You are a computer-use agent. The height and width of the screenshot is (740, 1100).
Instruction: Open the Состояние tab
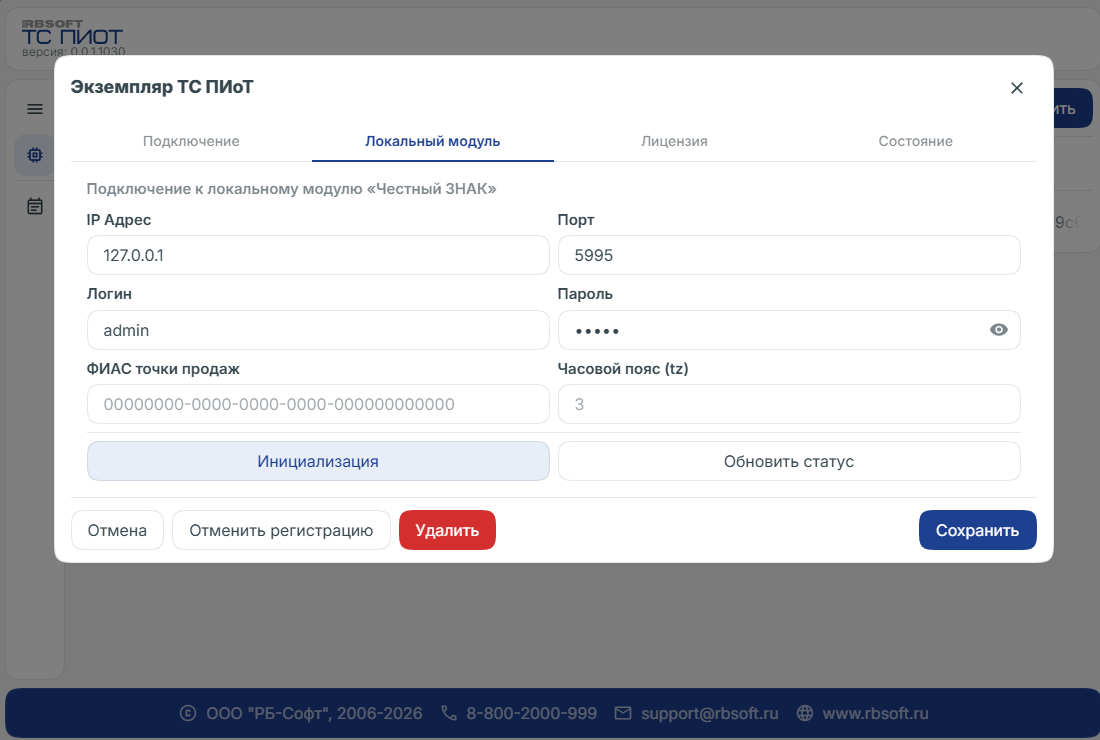tap(915, 142)
